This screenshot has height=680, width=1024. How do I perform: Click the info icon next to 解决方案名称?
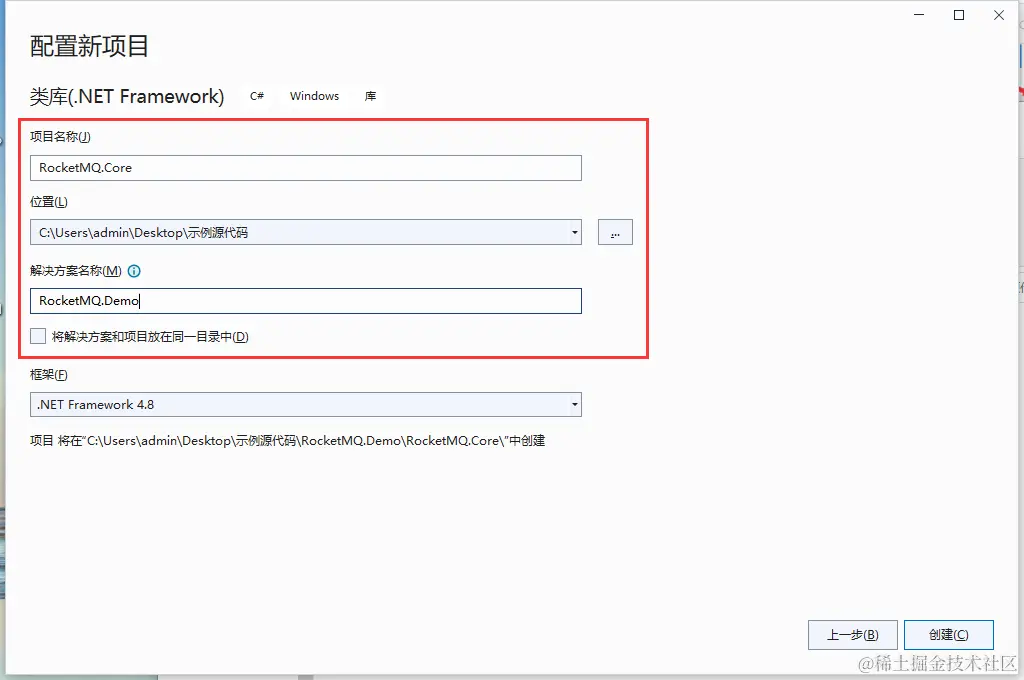pyautogui.click(x=134, y=271)
